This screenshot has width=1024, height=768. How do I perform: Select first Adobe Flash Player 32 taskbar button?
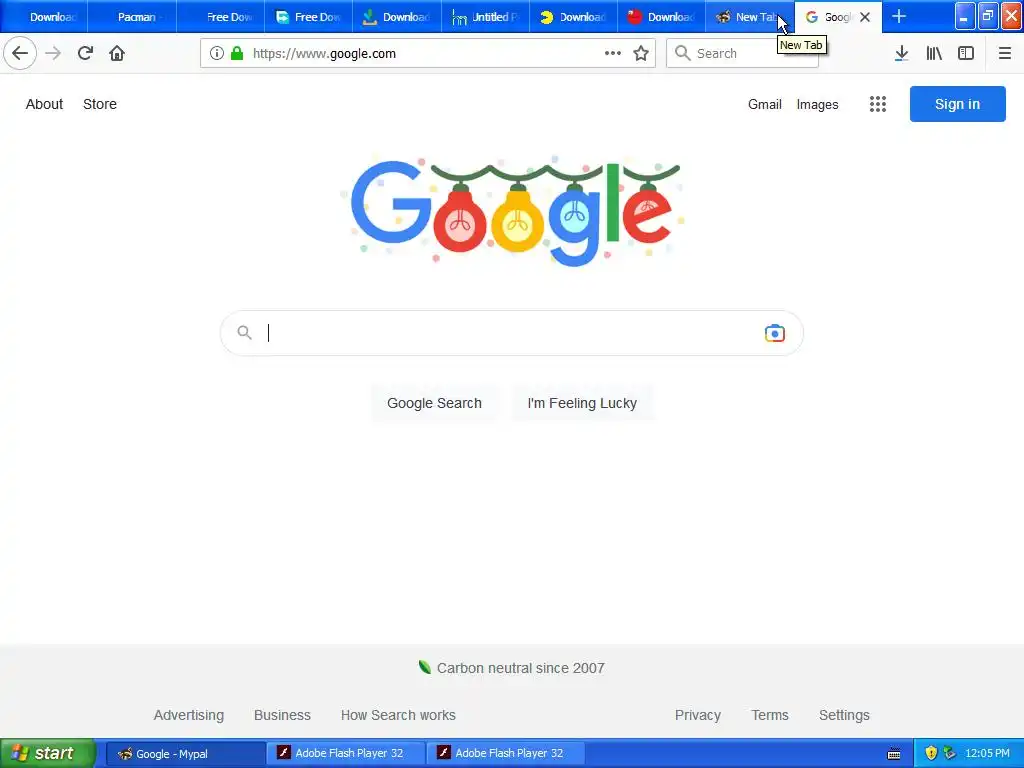click(x=346, y=754)
